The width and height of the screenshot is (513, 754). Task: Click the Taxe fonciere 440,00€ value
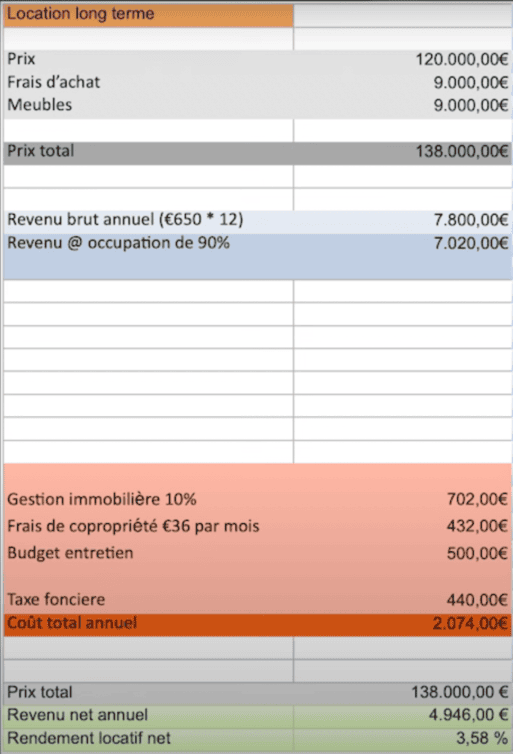[477, 600]
